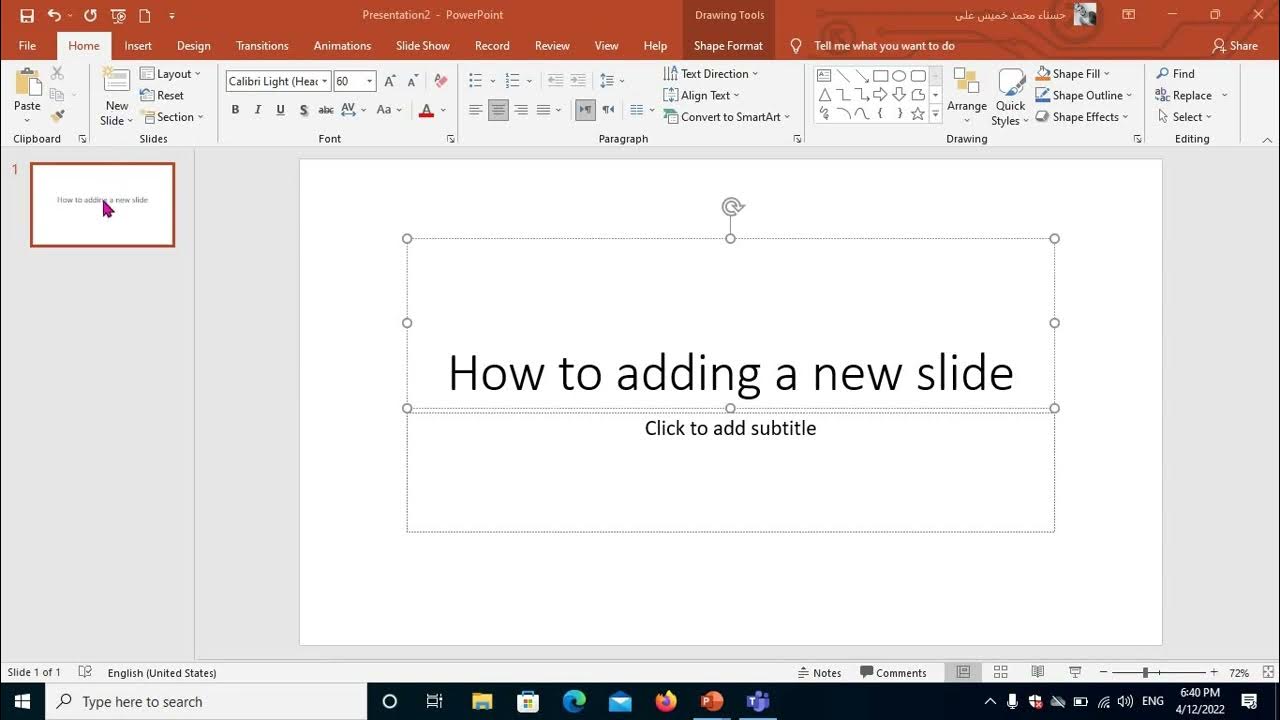Select slide 1 thumbnail in the pane
This screenshot has height=720, width=1280.
(103, 205)
